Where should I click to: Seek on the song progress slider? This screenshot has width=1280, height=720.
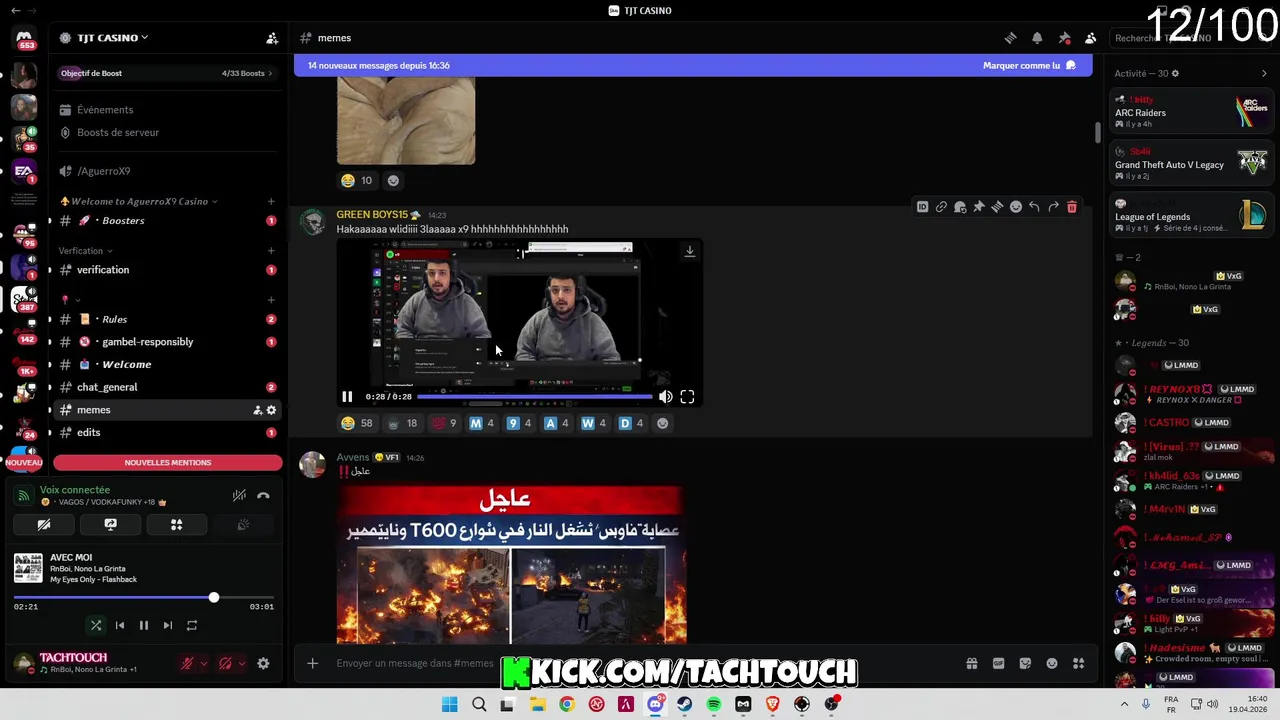(x=144, y=598)
